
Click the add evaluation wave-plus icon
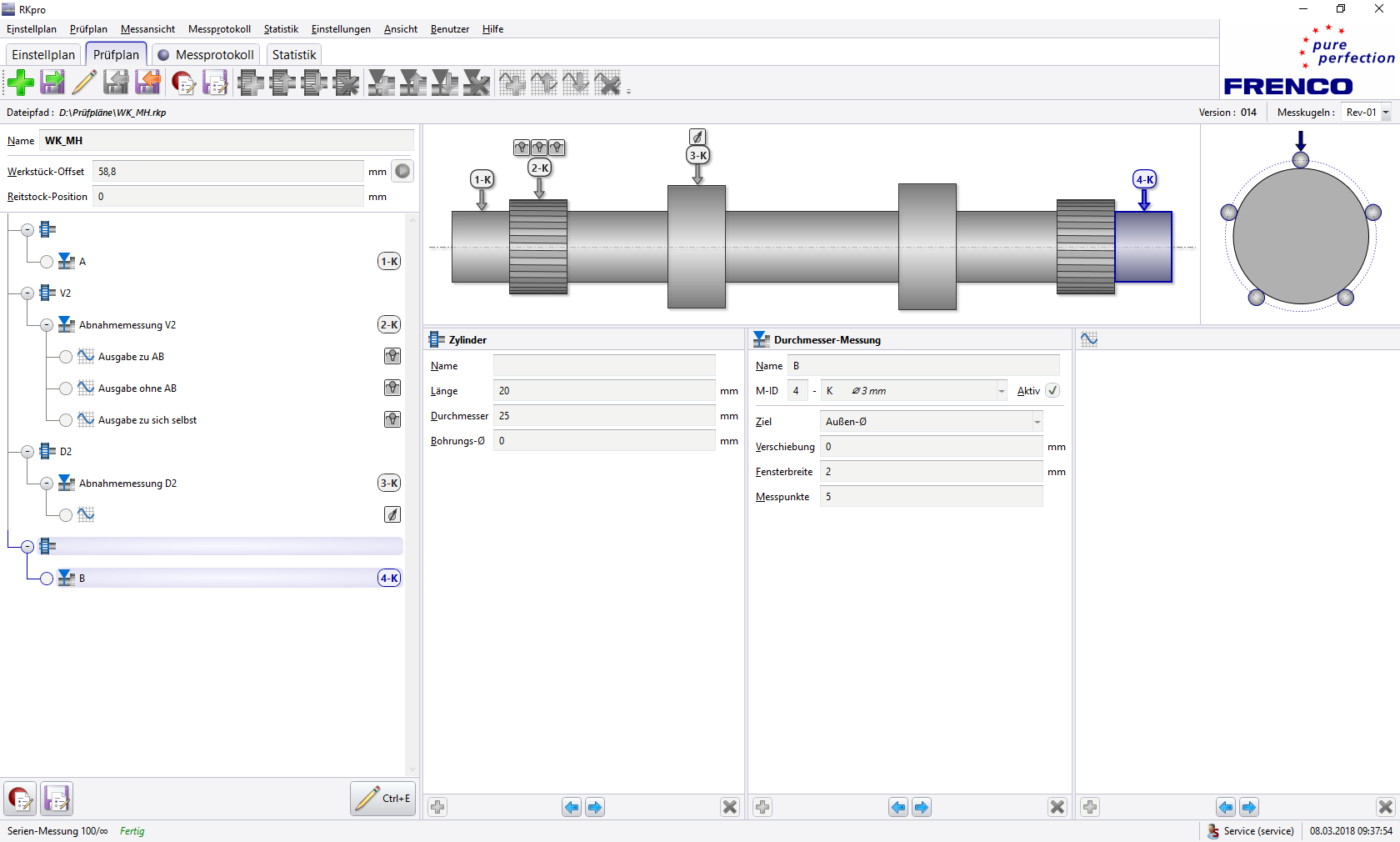(x=512, y=83)
